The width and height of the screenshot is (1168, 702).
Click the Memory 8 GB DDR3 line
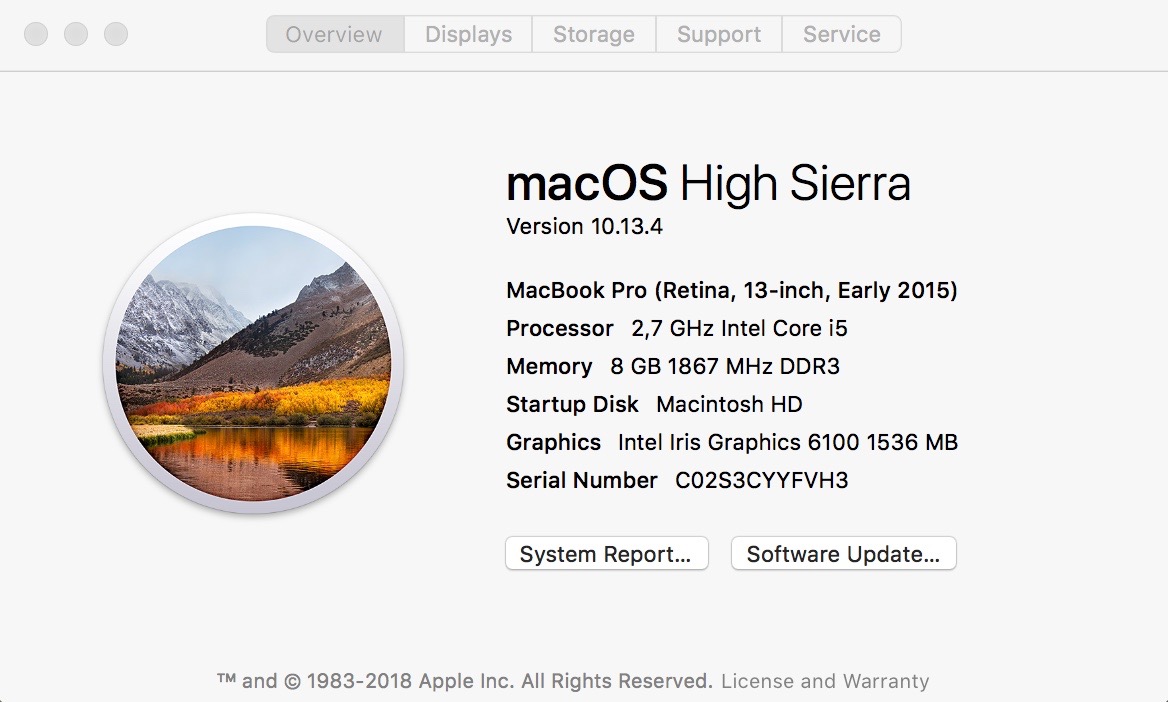click(672, 367)
